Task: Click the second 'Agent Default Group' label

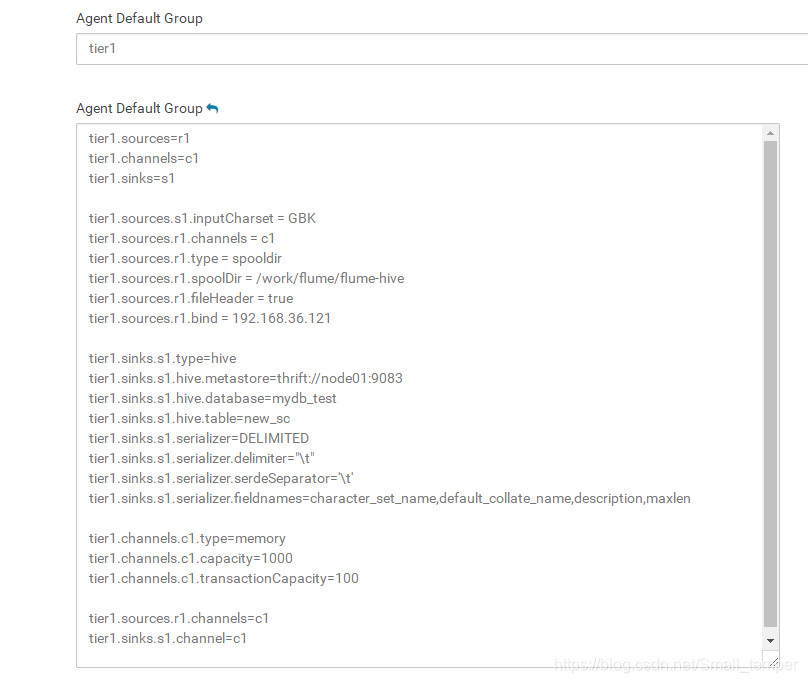Action: click(x=139, y=109)
